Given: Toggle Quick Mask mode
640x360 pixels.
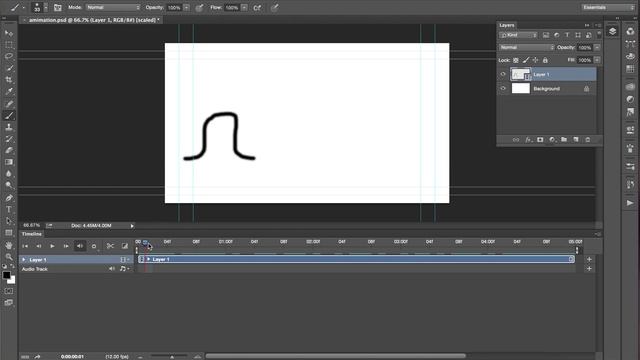Looking at the screenshot, I should [x=9, y=291].
